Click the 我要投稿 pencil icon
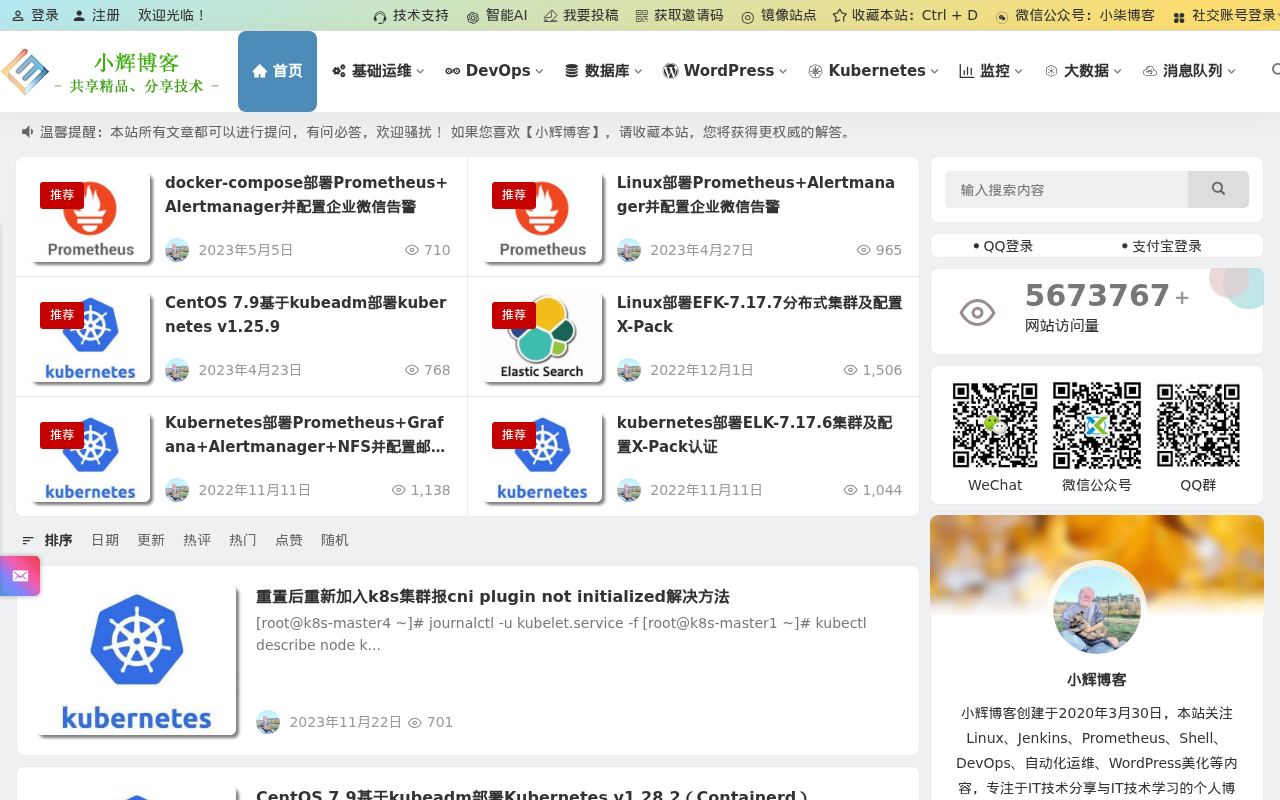1280x800 pixels. 550,17
